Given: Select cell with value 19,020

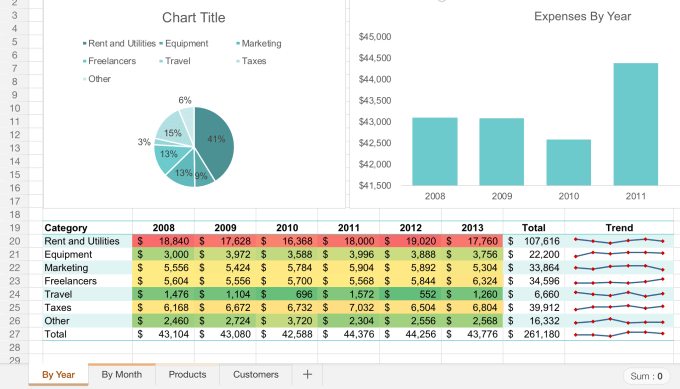Looking at the screenshot, I should tap(411, 241).
